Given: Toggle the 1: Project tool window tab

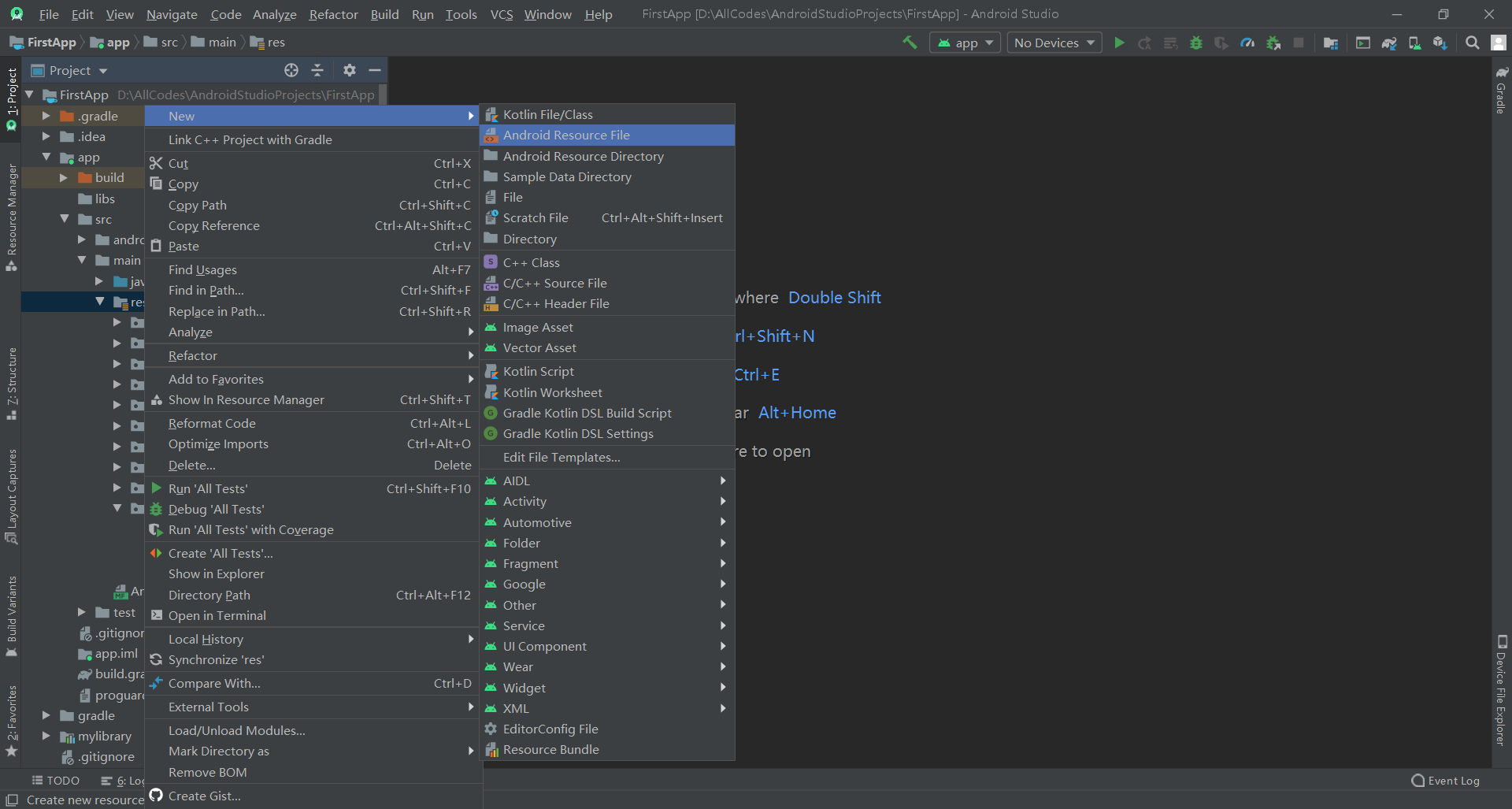Looking at the screenshot, I should click(x=11, y=98).
